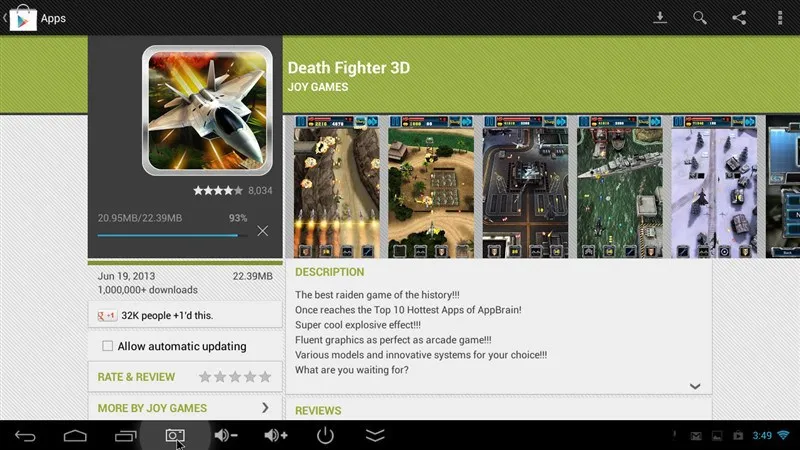The width and height of the screenshot is (800, 450).
Task: Enable Allow automatic updating checkbox
Action: pyautogui.click(x=107, y=346)
